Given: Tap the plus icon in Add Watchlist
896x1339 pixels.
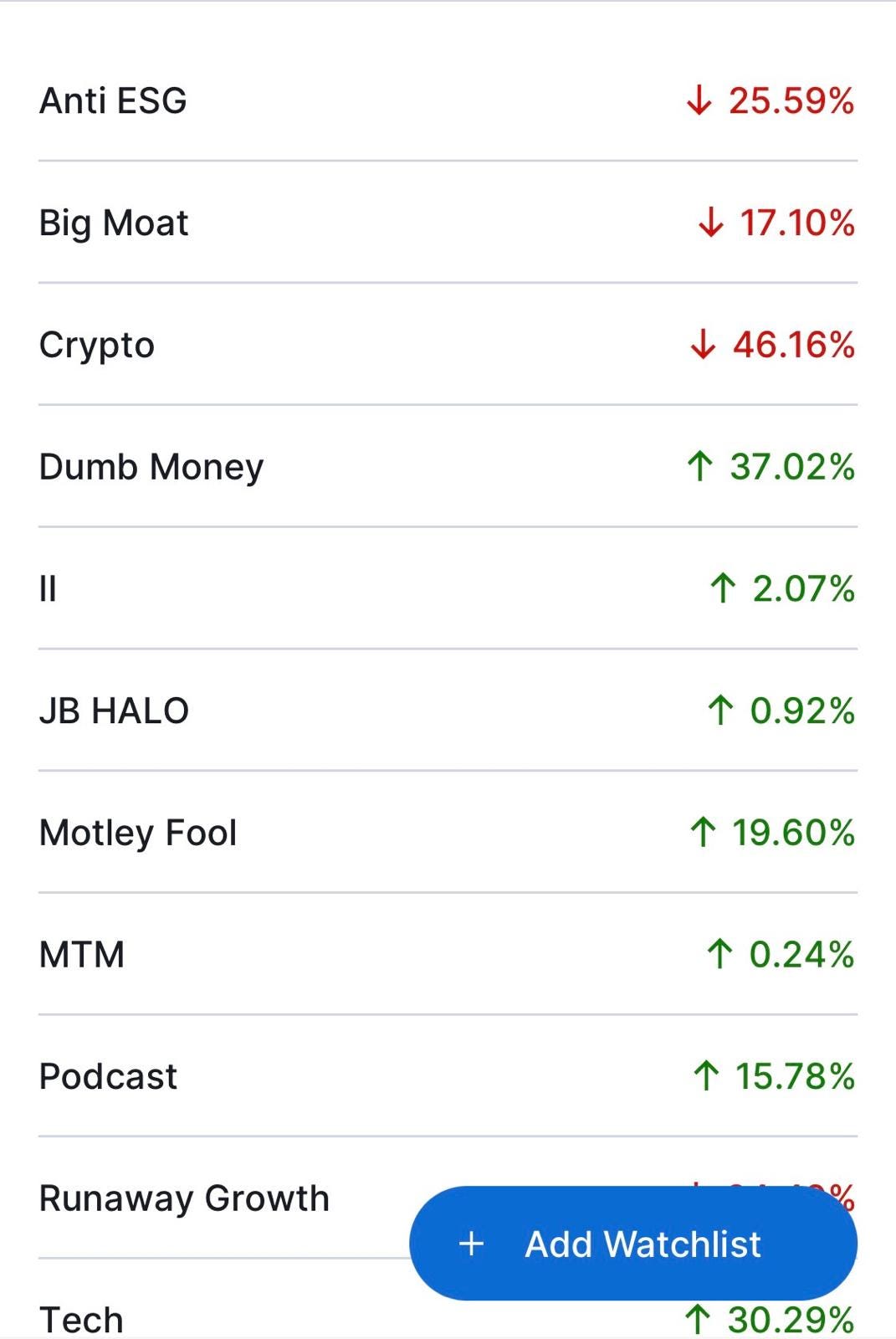Looking at the screenshot, I should tap(472, 1244).
